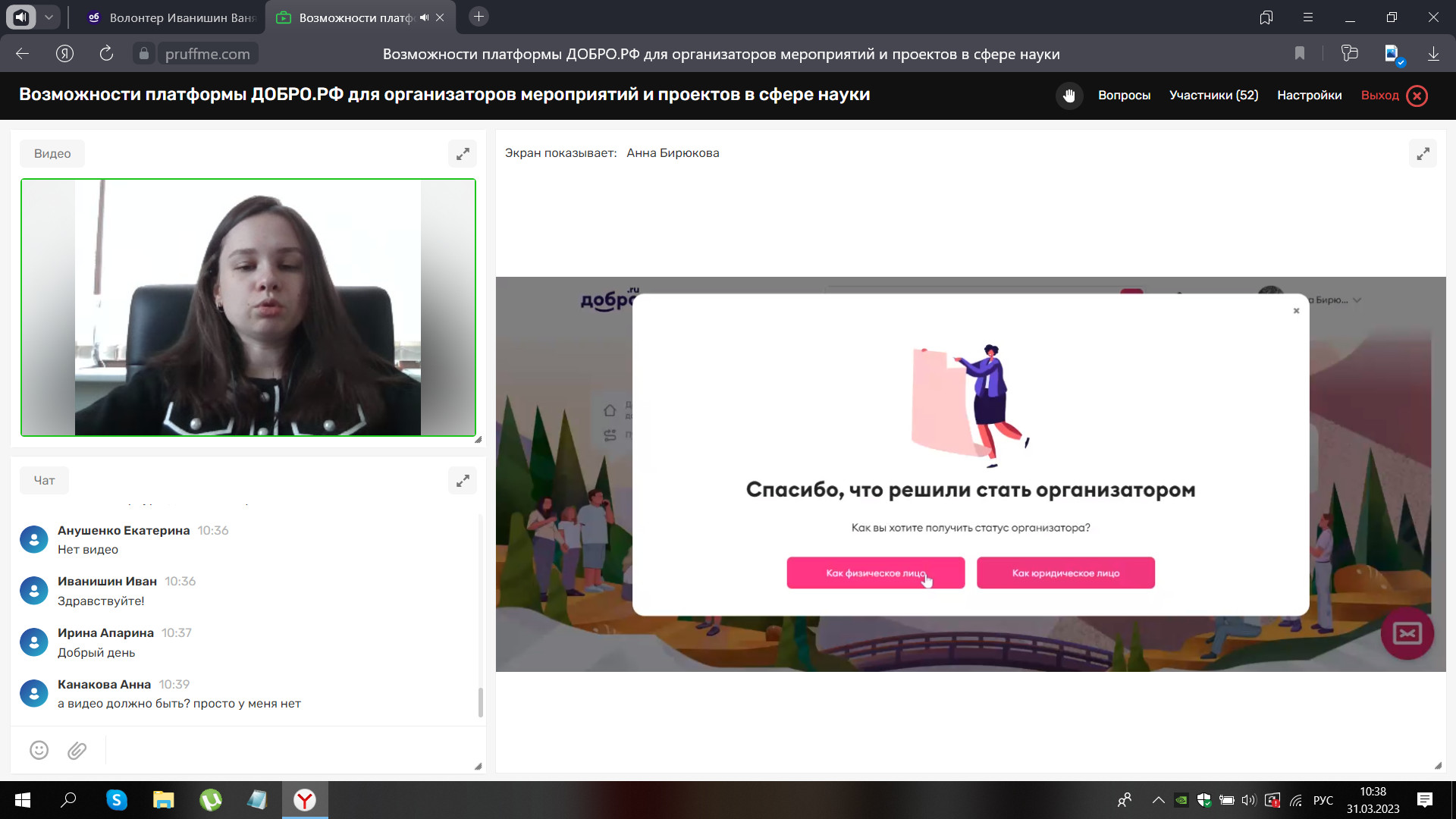
Task: Click the speaker's video thumbnail
Action: [x=248, y=307]
